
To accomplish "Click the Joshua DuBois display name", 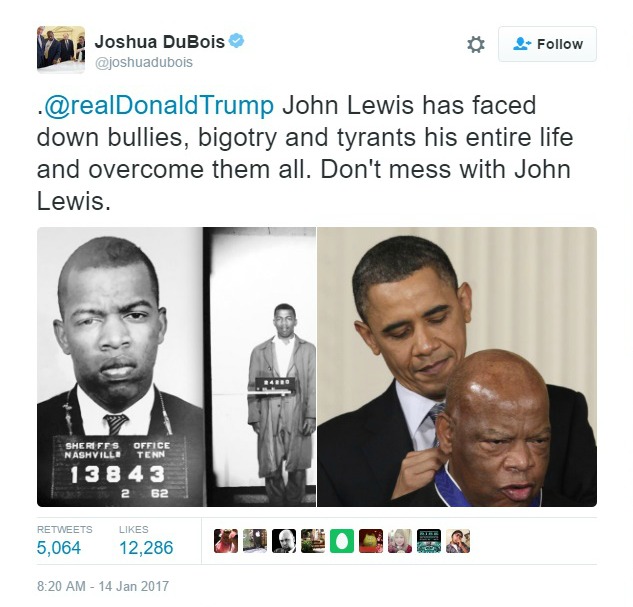I will click(159, 42).
